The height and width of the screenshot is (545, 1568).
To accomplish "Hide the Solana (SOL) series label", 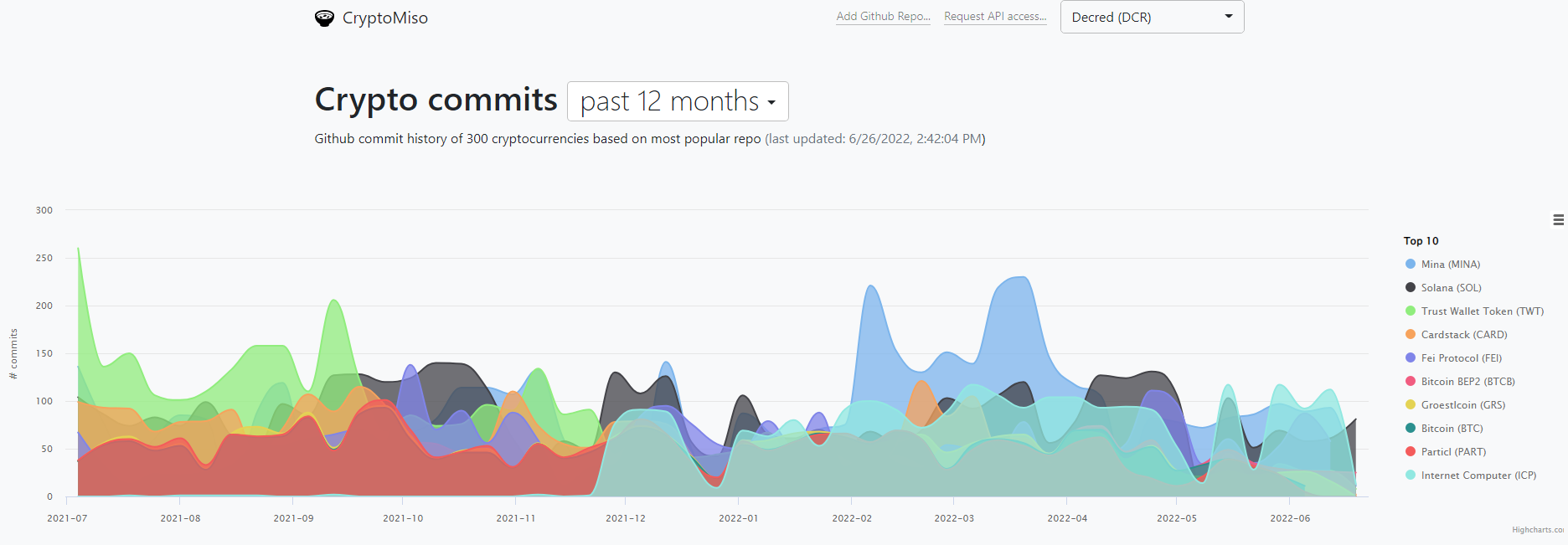I will pyautogui.click(x=1452, y=288).
